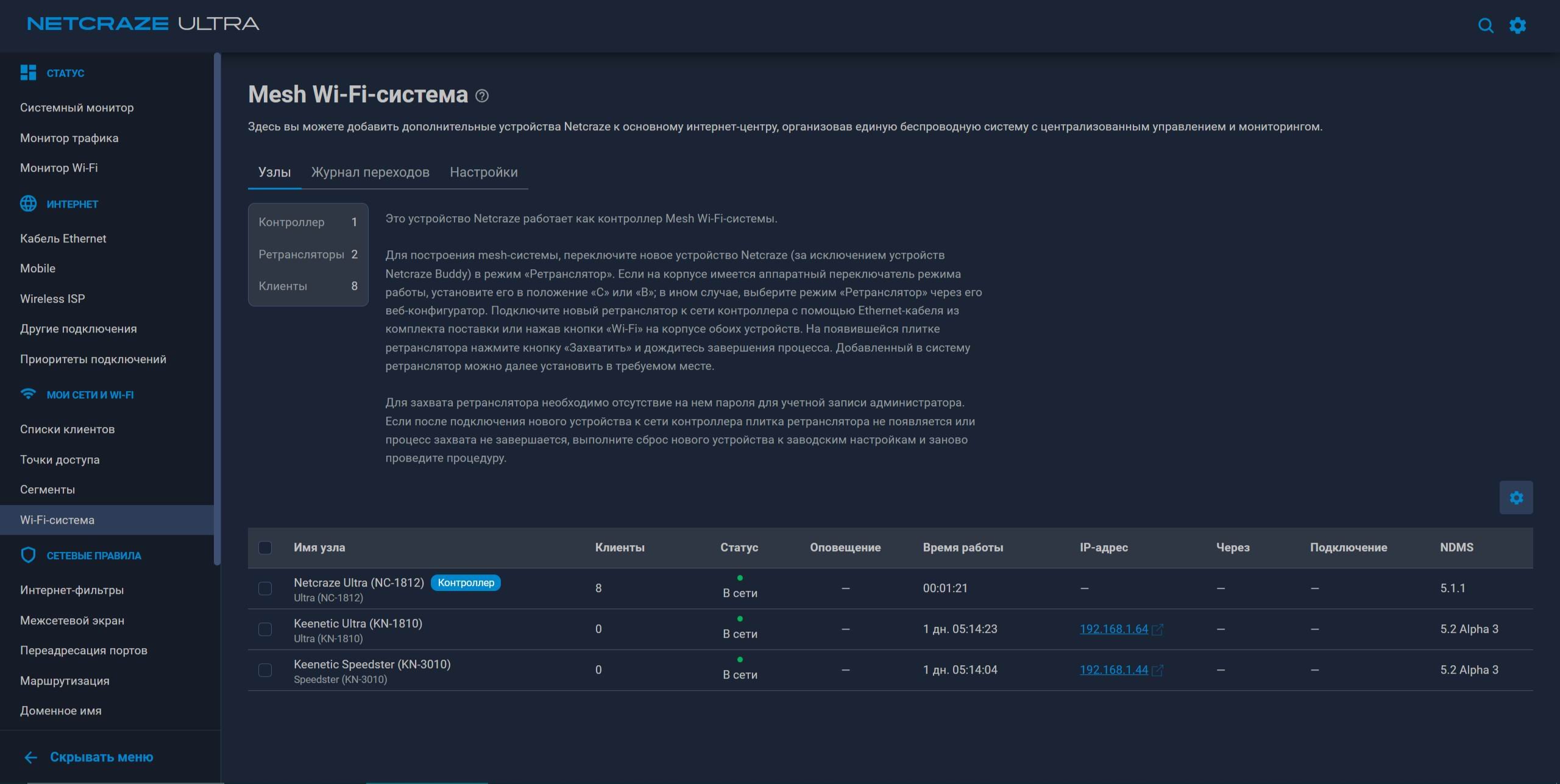This screenshot has width=1560, height=784.
Task: Click the My networks Wi-Fi section icon
Action: 28,394
